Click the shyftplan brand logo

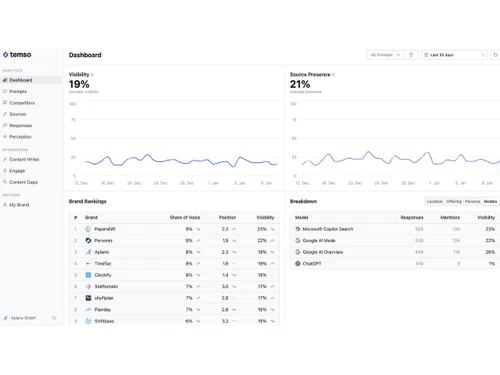point(88,298)
